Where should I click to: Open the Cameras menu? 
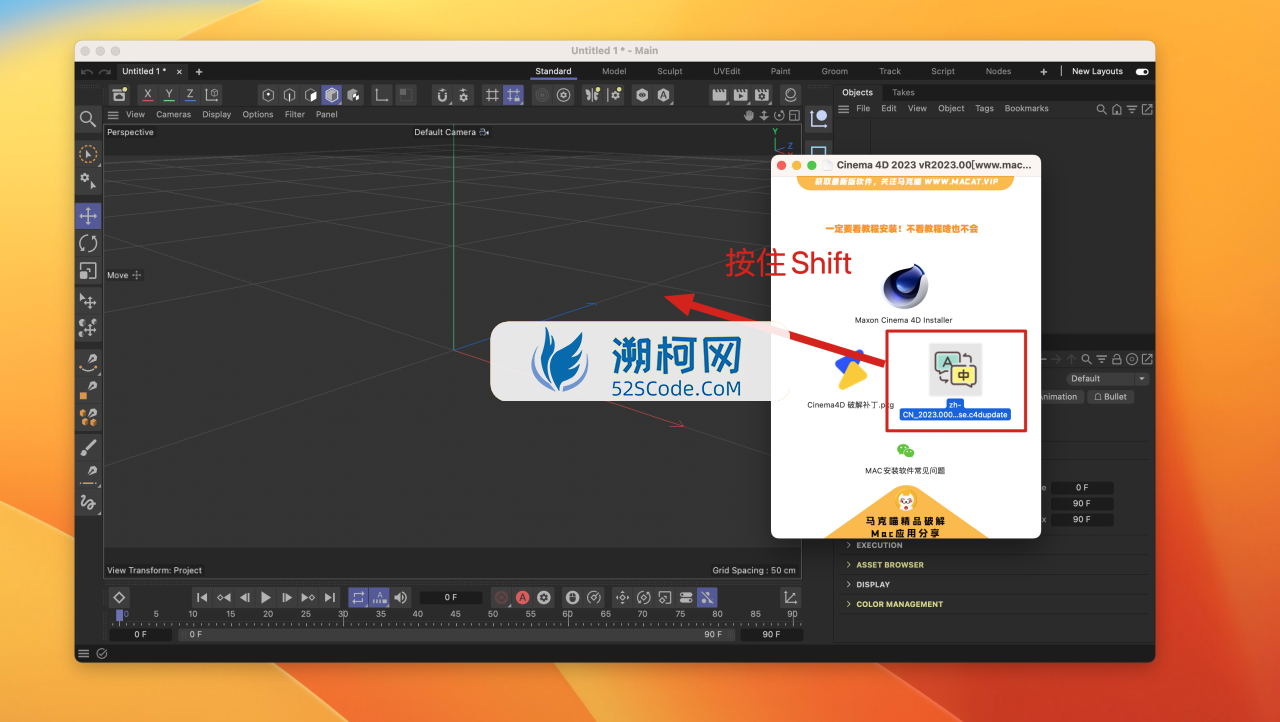[x=173, y=114]
